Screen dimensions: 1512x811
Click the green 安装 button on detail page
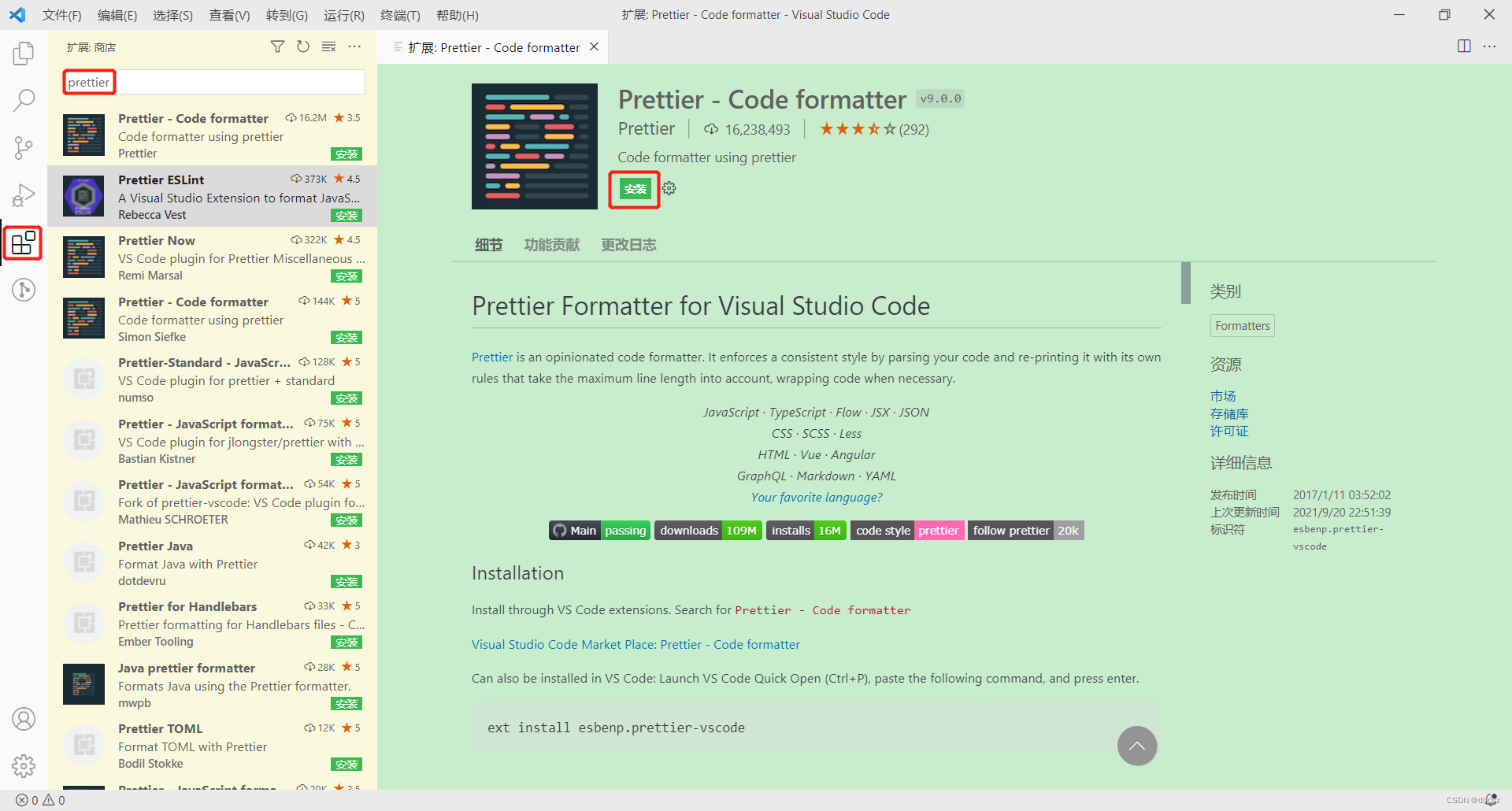pyautogui.click(x=635, y=189)
